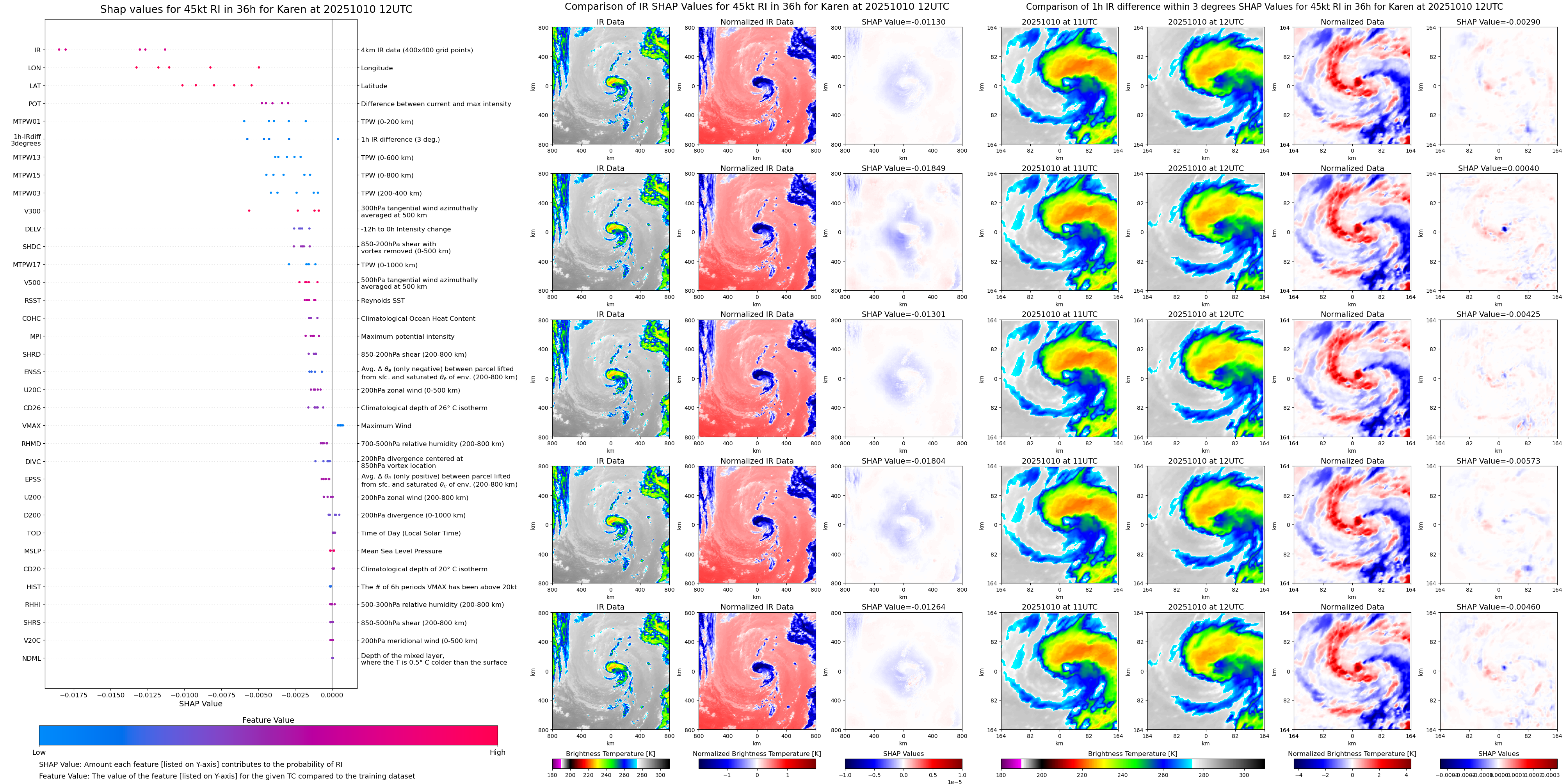Click the Normalized Brightness Temperature colorbar with -4 to 4
Screen dimensions: 1567x784
1352,763
